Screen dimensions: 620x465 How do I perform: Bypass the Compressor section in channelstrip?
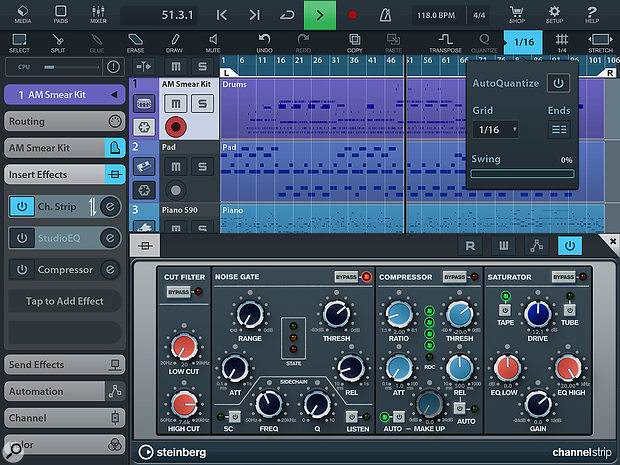point(454,277)
